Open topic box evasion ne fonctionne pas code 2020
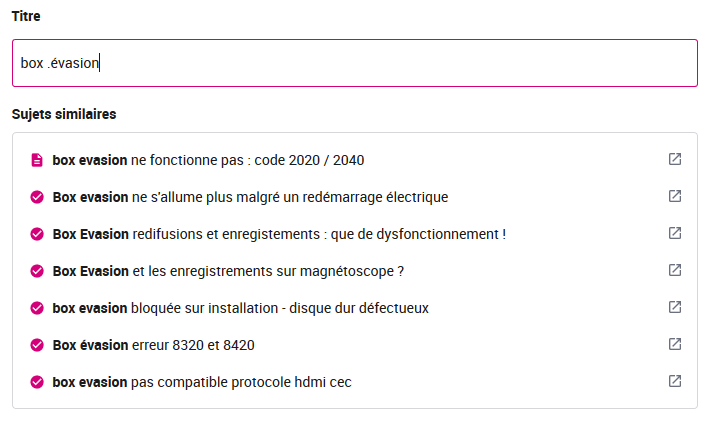The height and width of the screenshot is (428, 717). [x=208, y=160]
